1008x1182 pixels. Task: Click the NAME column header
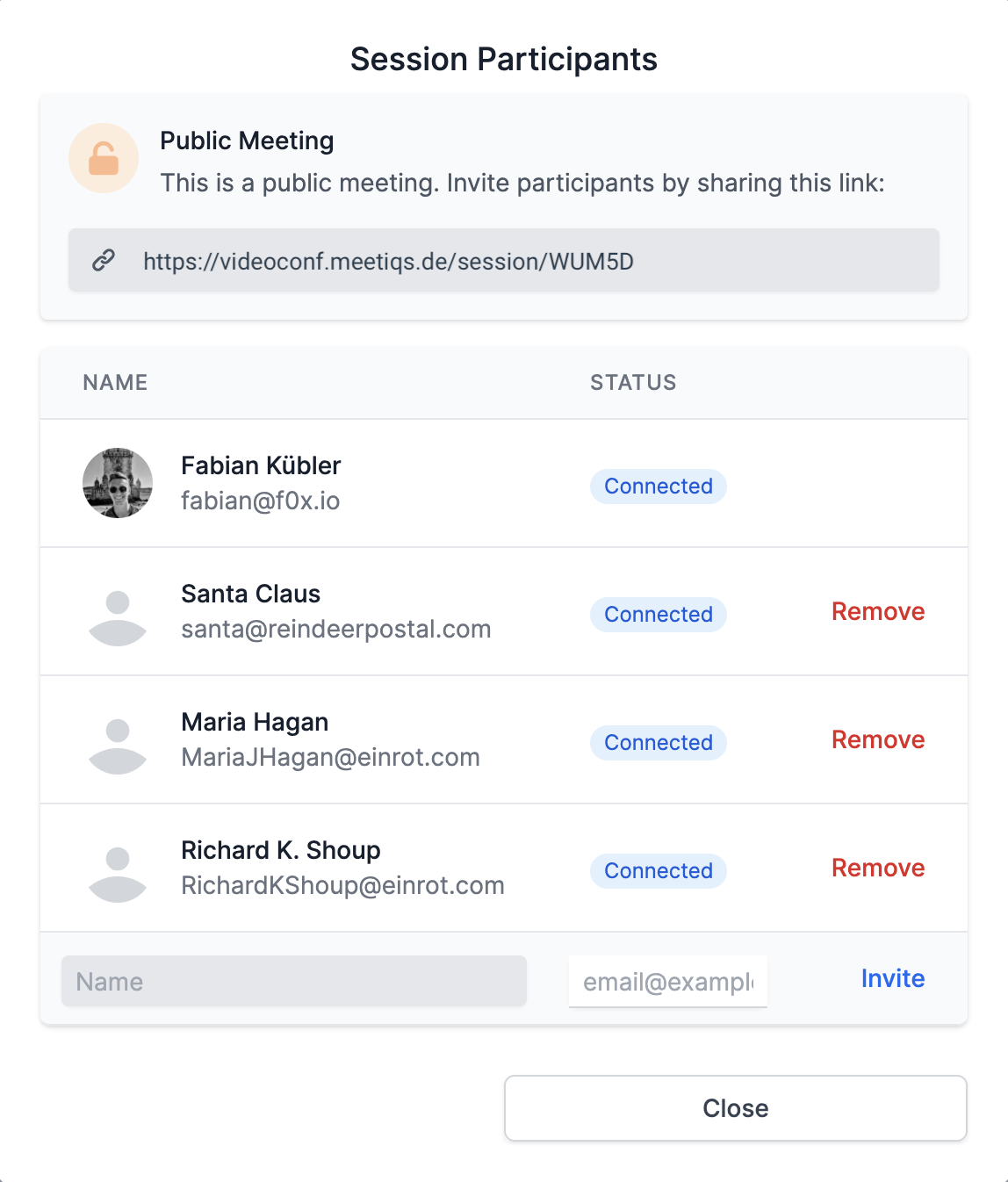[x=115, y=383]
